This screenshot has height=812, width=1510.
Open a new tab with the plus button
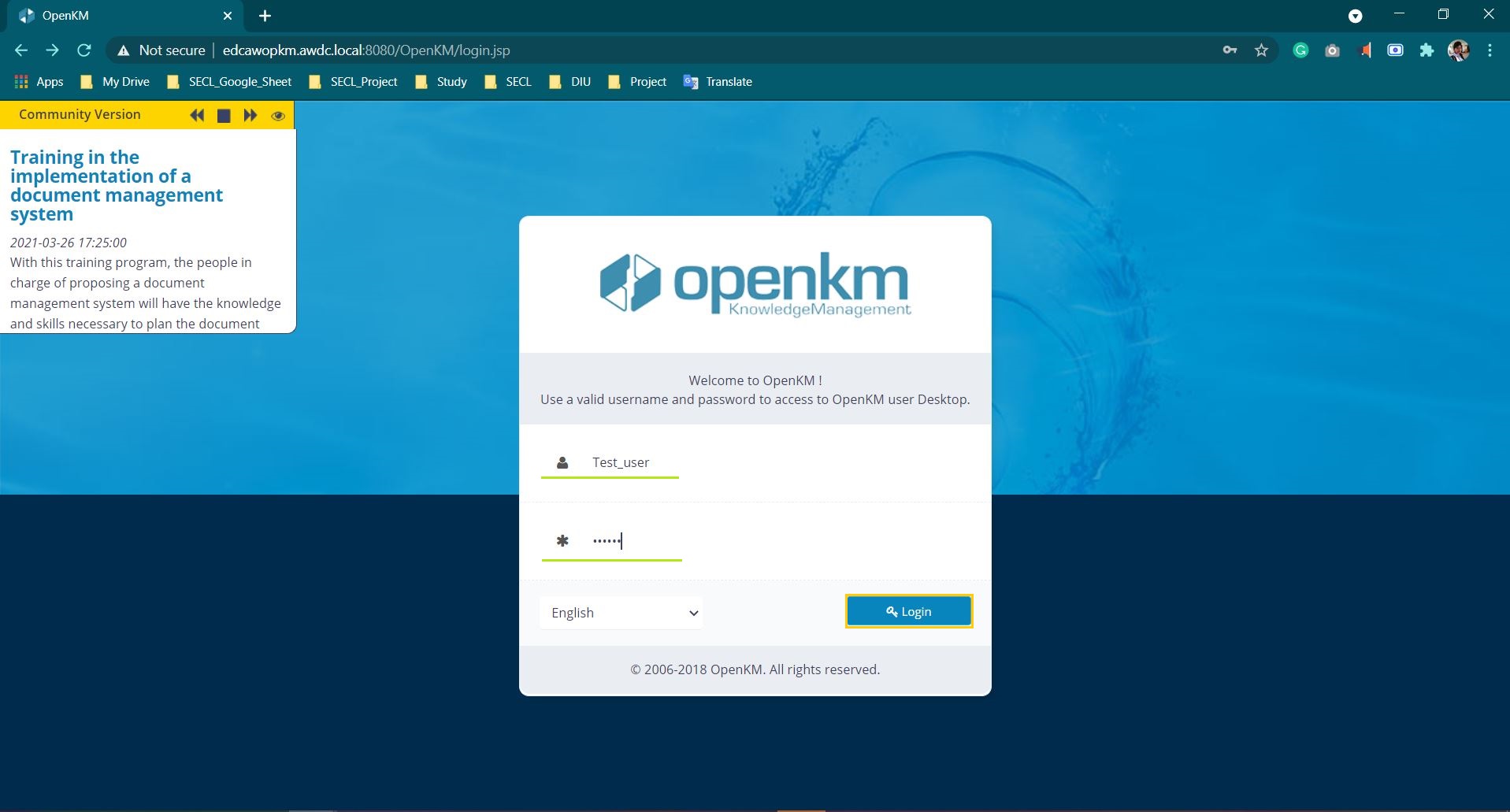coord(265,16)
